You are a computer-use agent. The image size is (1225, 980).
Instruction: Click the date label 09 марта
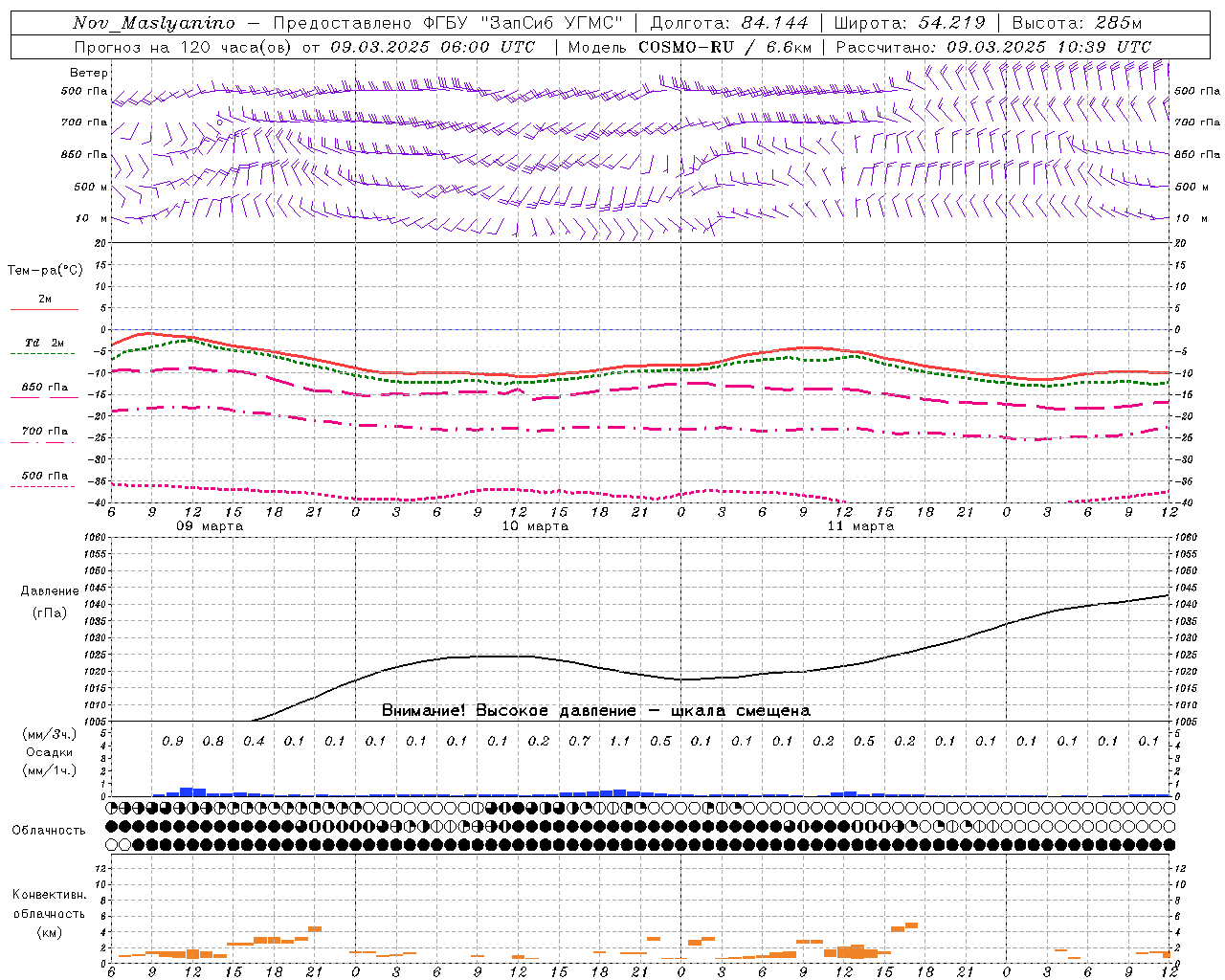[211, 526]
